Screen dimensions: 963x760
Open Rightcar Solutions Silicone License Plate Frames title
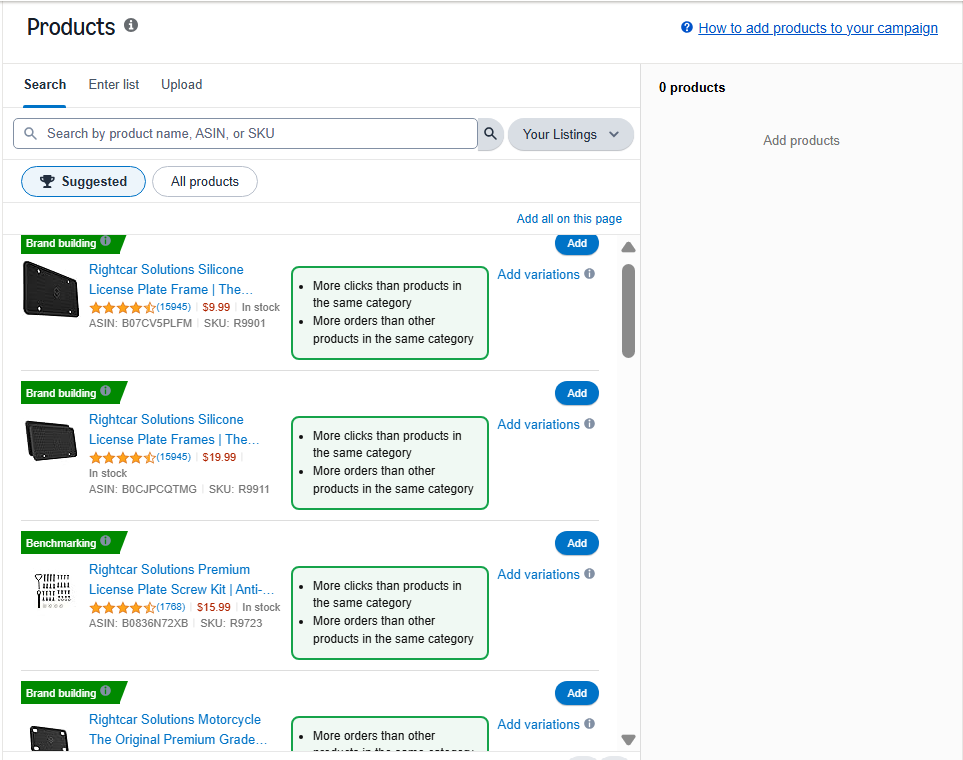click(x=174, y=429)
